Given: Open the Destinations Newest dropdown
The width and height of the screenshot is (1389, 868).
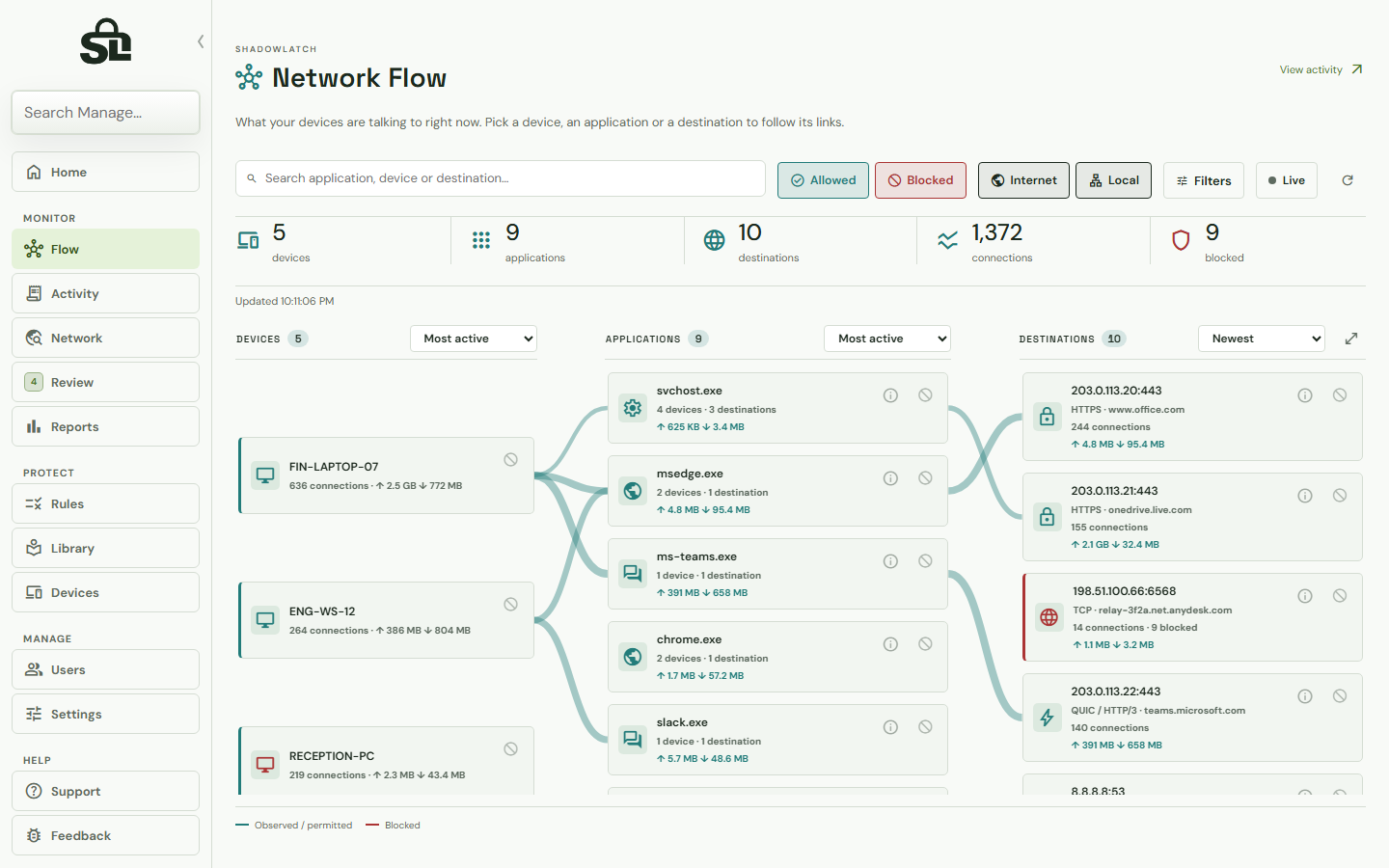Looking at the screenshot, I should [x=1262, y=339].
